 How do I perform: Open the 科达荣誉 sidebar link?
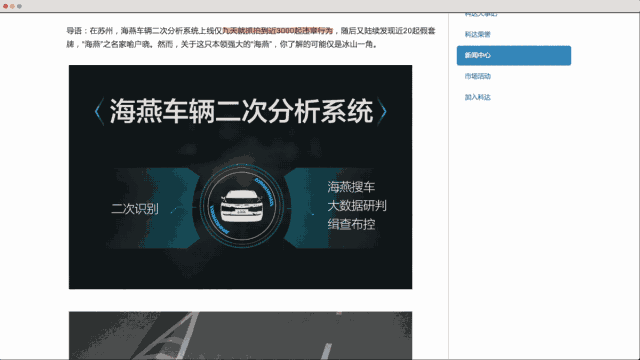pyautogui.click(x=477, y=34)
